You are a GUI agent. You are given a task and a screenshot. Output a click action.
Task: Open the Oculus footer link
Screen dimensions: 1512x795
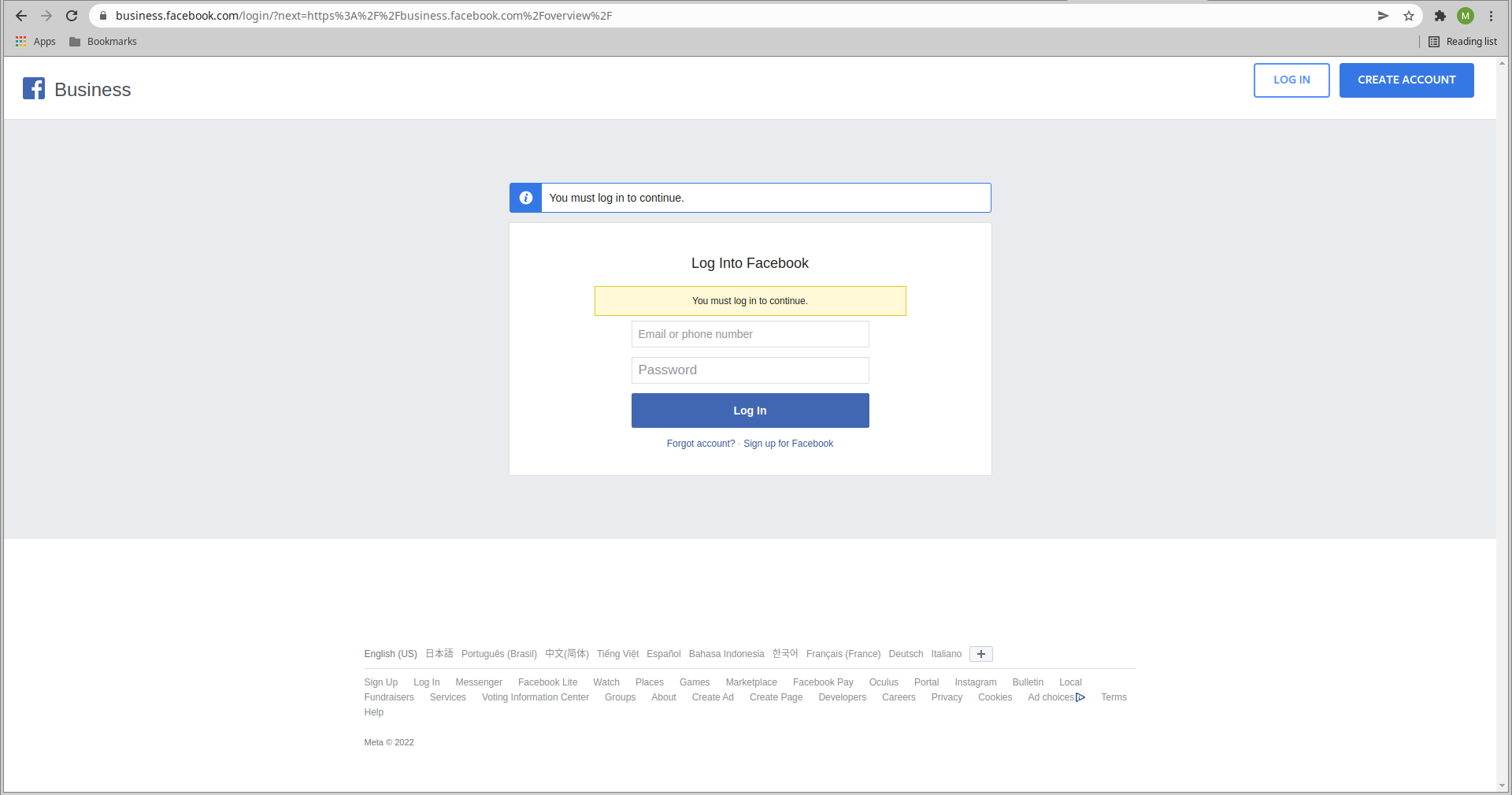tap(884, 682)
